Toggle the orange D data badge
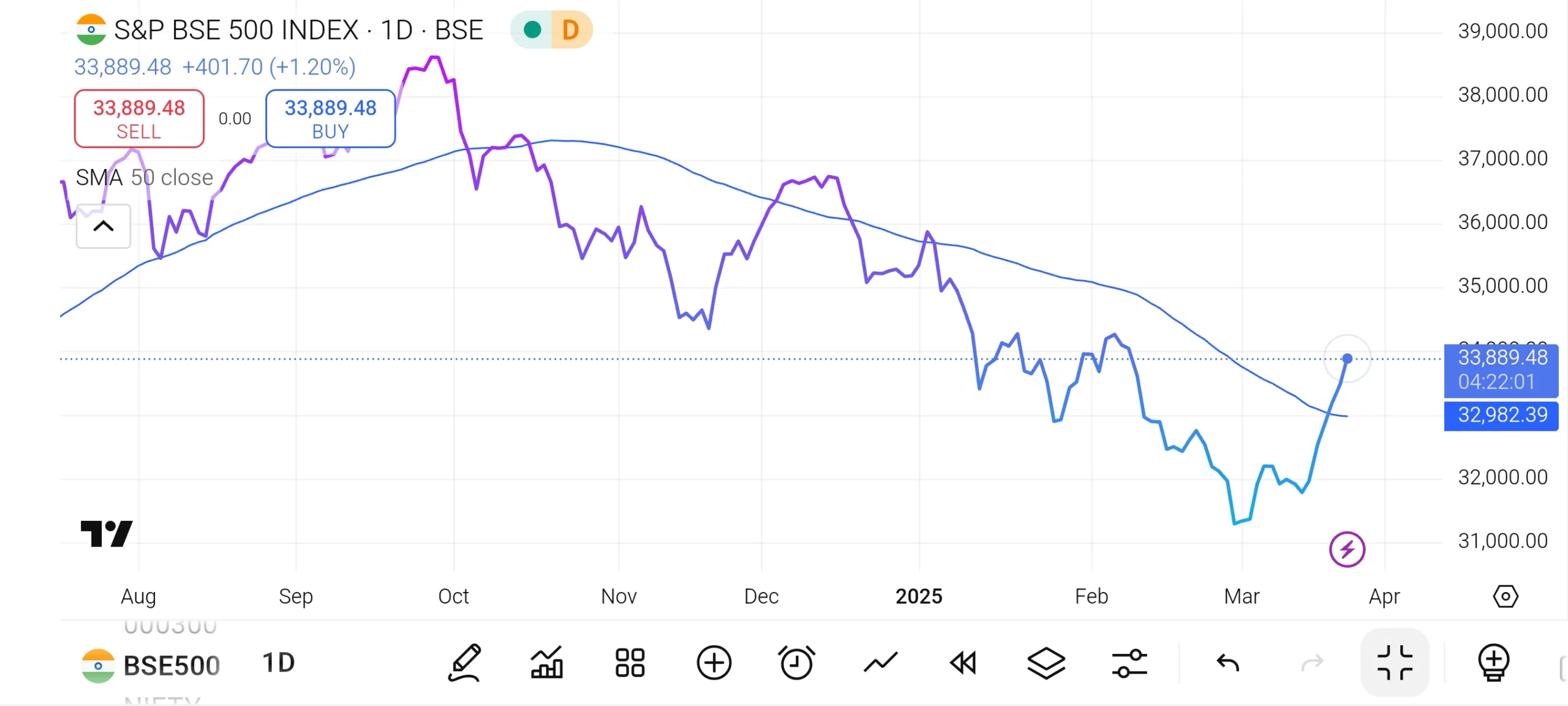Image resolution: width=1568 pixels, height=706 pixels. click(x=570, y=29)
